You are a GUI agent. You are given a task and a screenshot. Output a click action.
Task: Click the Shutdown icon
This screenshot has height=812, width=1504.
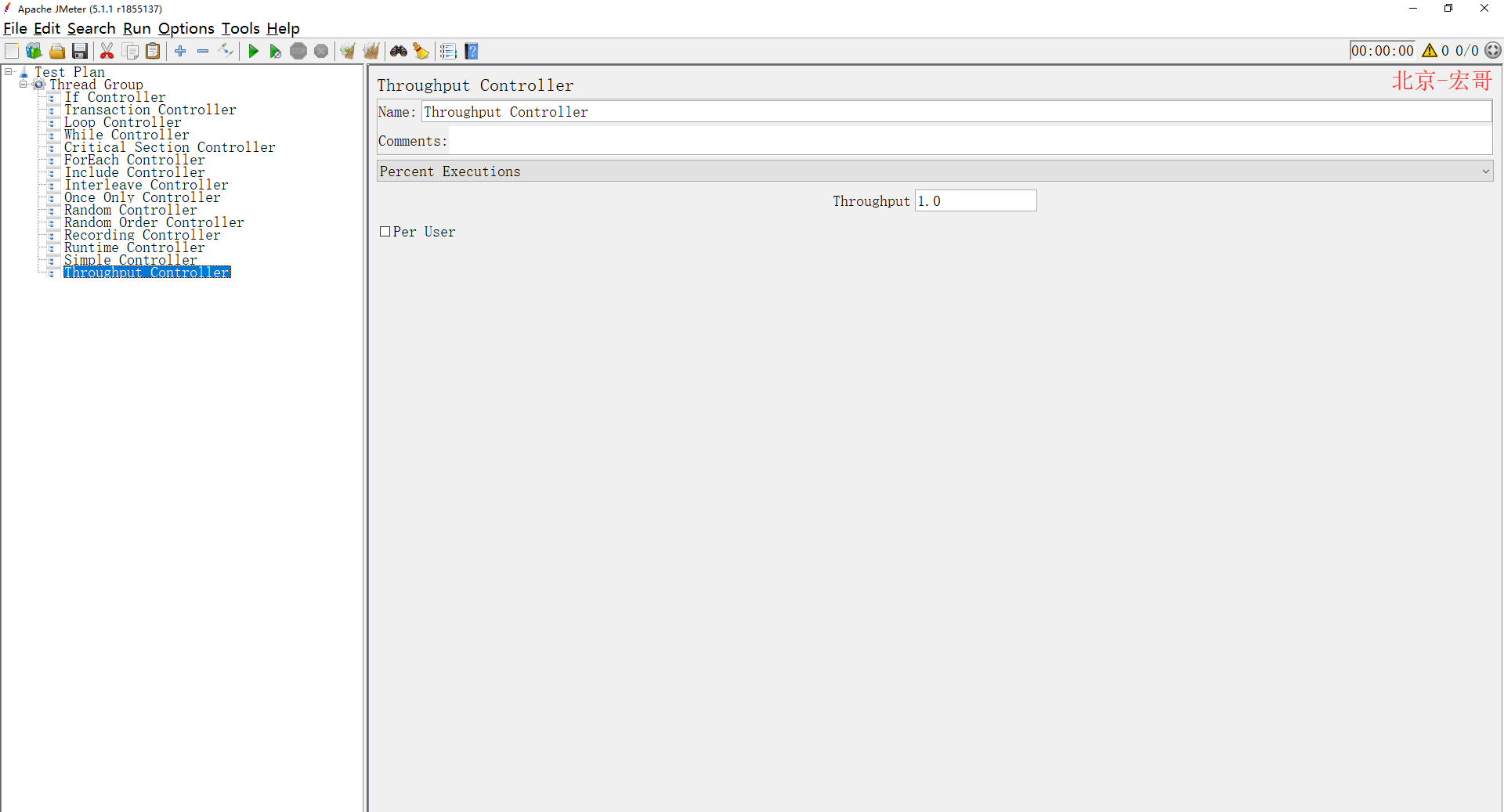[x=321, y=51]
